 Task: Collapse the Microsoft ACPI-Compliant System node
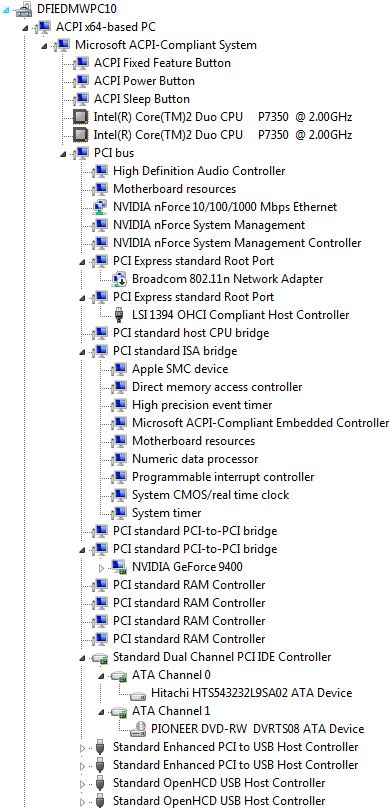coord(44,46)
